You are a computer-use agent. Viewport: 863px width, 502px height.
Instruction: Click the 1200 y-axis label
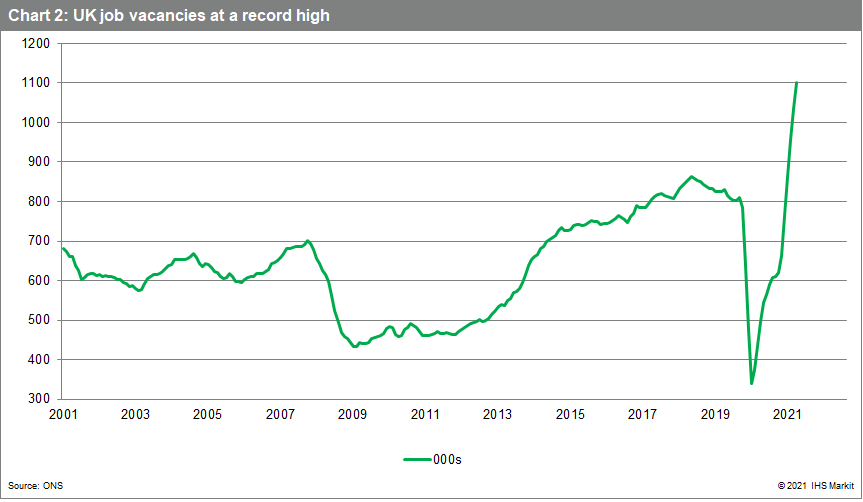coord(36,43)
